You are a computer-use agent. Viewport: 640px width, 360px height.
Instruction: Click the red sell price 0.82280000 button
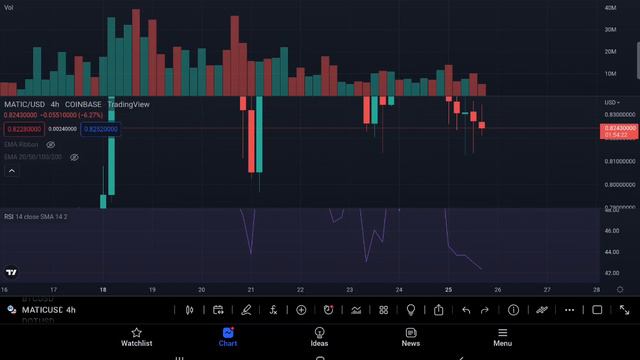coord(24,129)
